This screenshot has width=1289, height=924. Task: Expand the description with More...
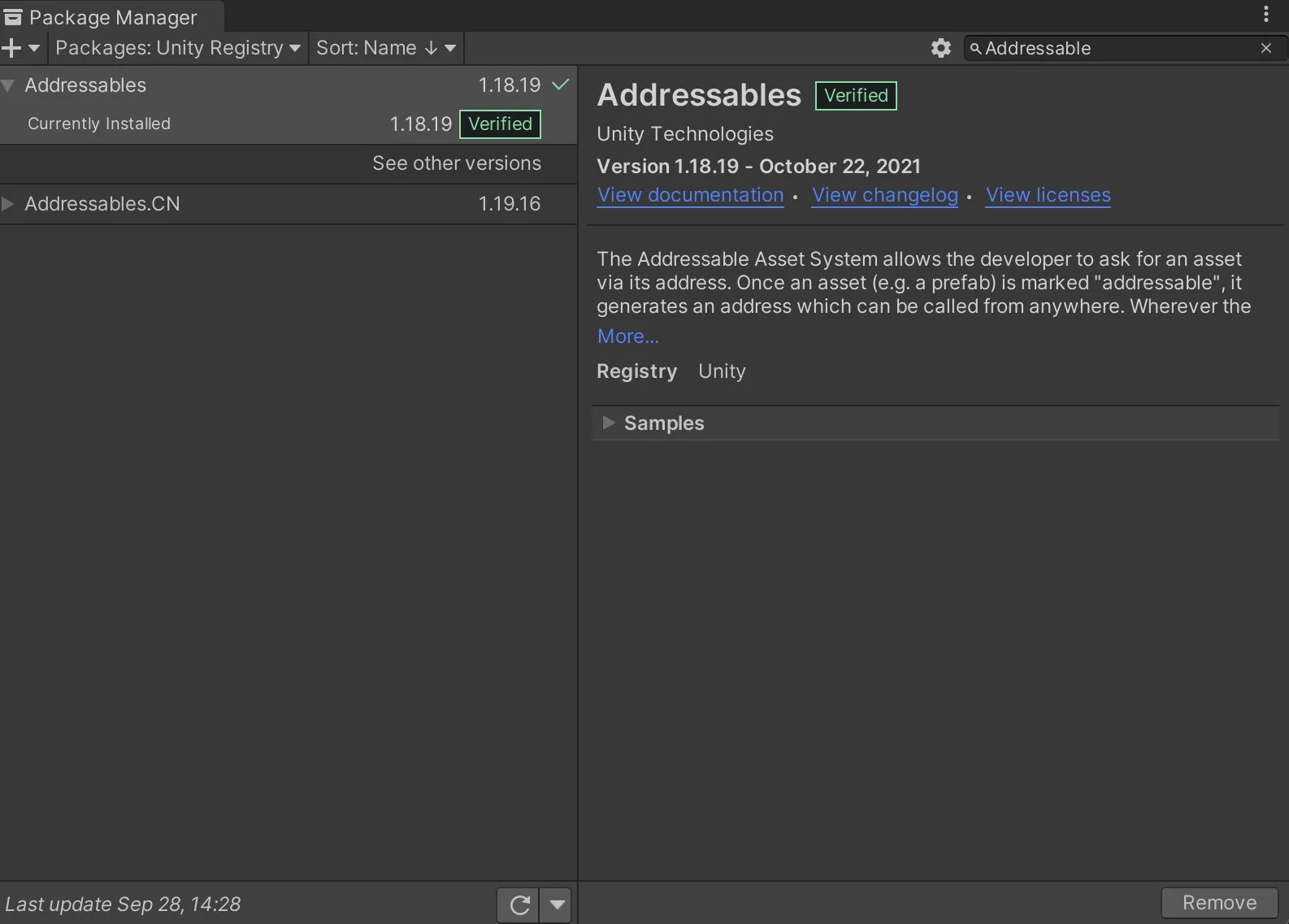[627, 336]
